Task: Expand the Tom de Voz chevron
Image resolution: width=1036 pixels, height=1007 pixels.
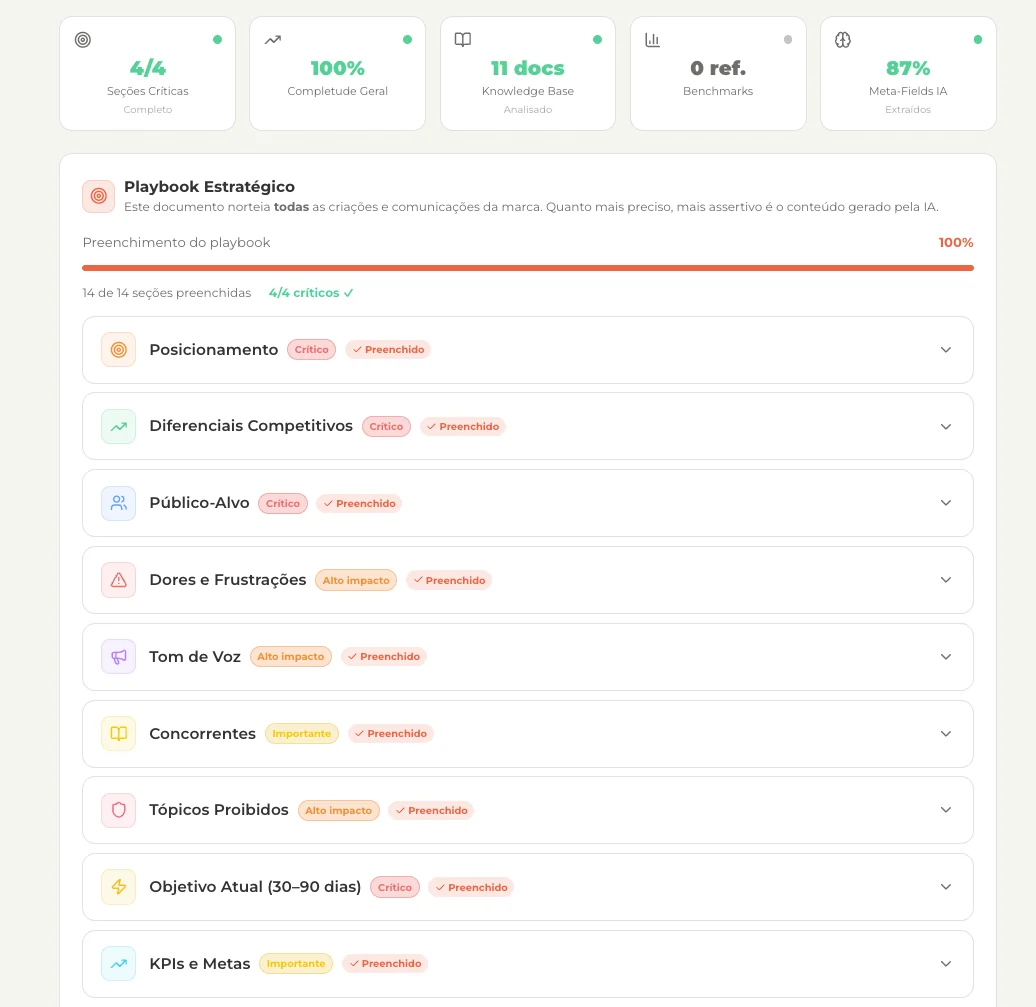Action: point(945,657)
